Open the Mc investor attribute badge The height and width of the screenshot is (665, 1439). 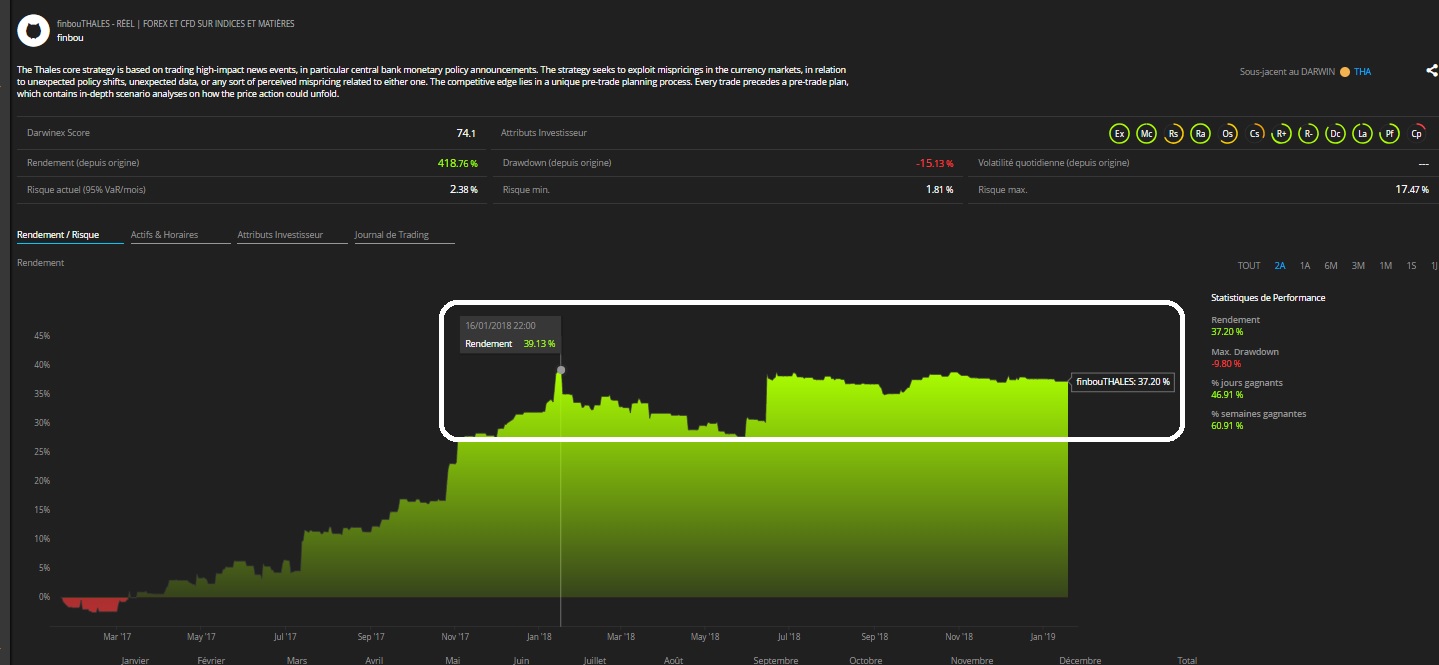tap(1147, 134)
